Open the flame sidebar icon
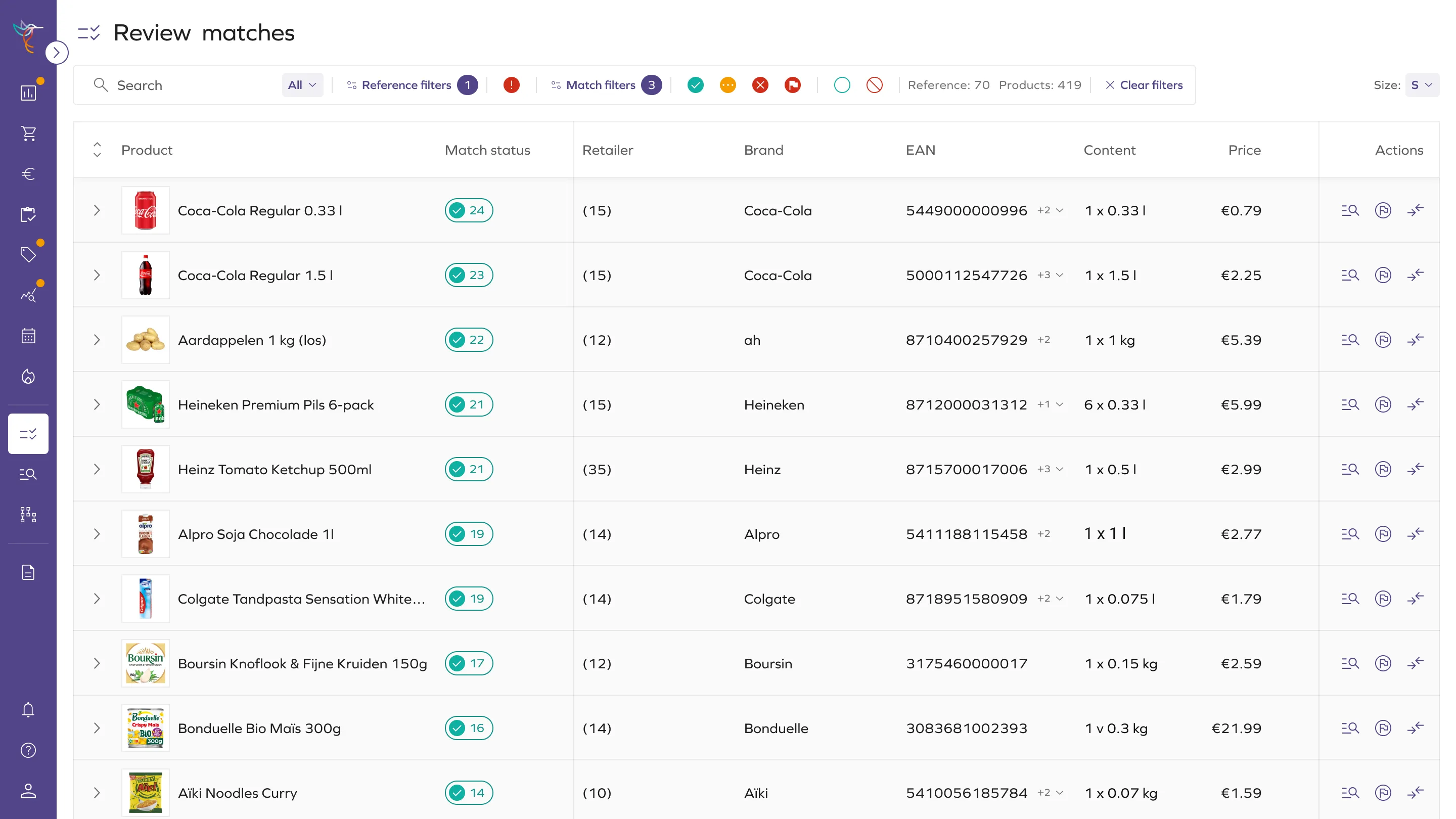 [x=28, y=377]
